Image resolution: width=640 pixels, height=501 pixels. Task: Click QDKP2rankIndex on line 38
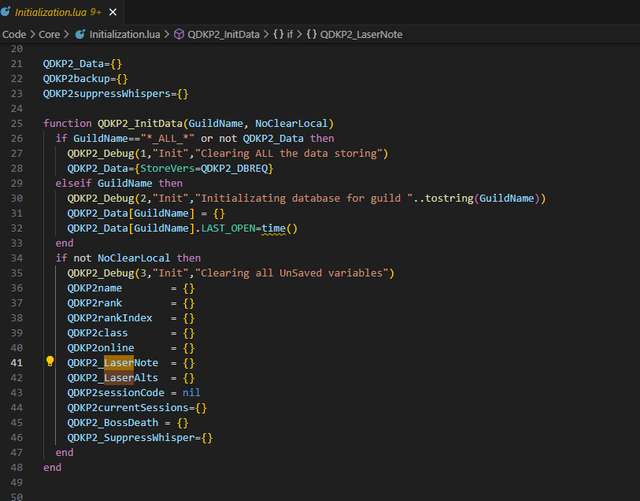(110, 318)
